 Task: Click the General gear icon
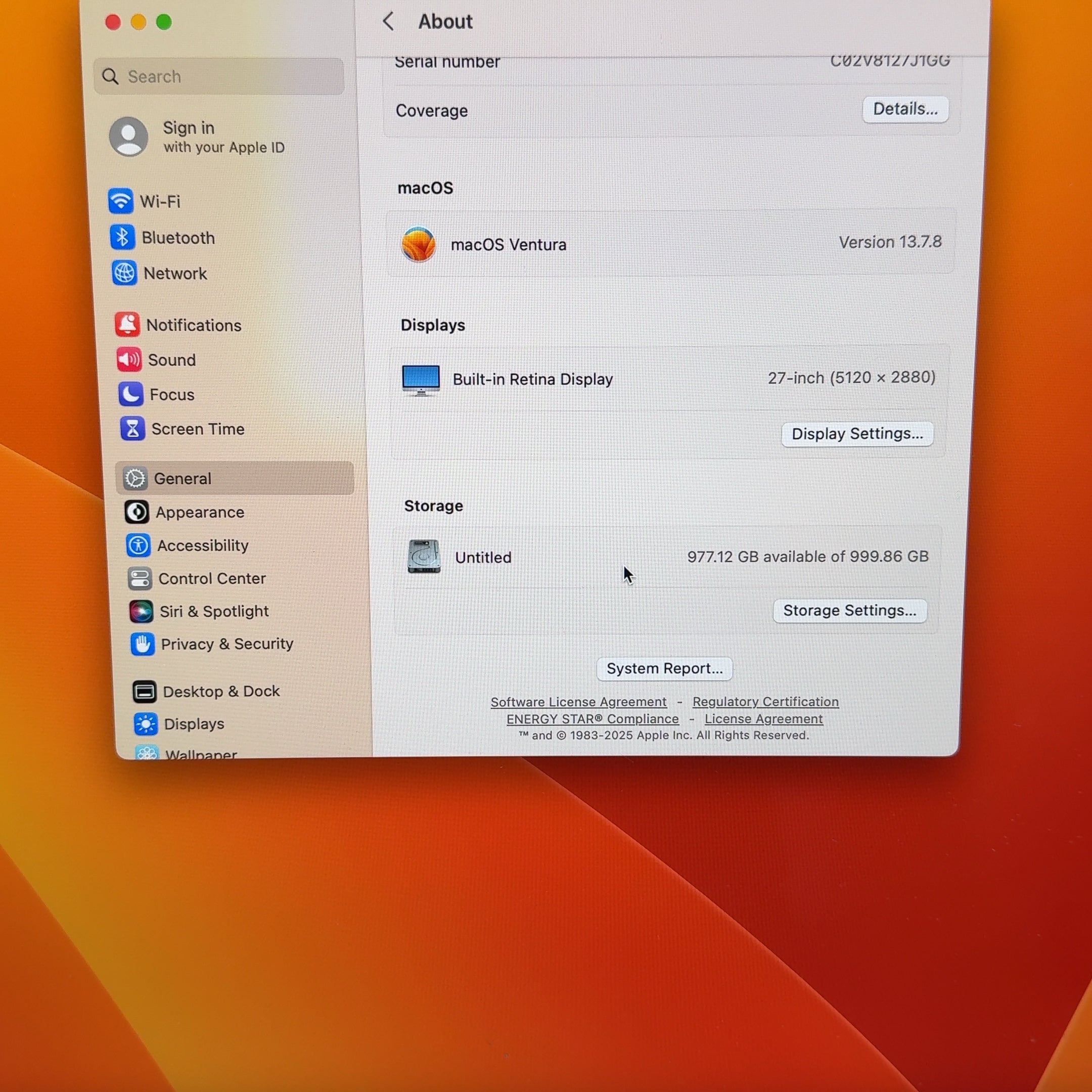(x=135, y=478)
